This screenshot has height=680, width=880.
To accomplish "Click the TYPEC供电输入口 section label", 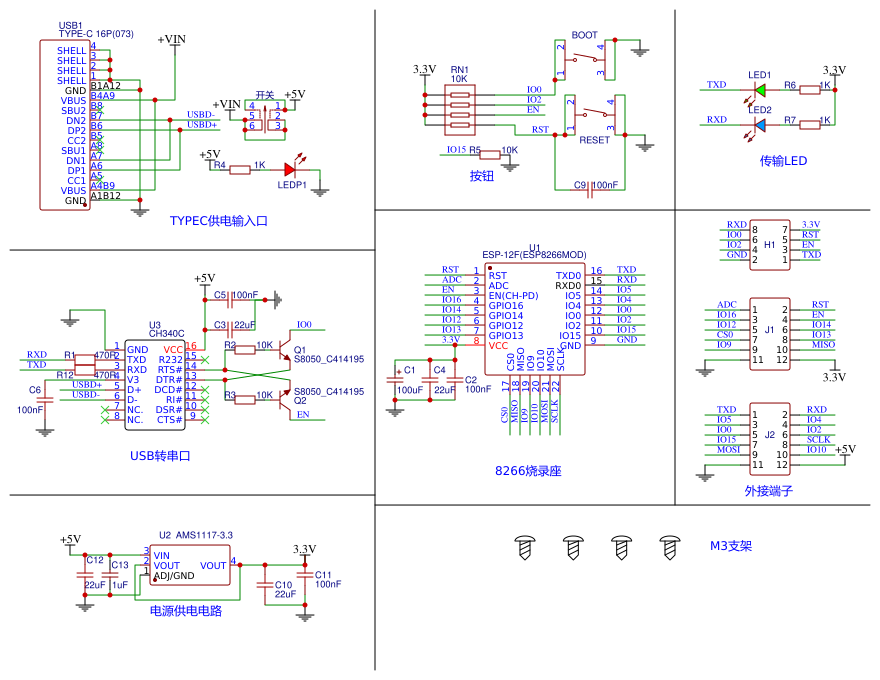I will (x=218, y=221).
